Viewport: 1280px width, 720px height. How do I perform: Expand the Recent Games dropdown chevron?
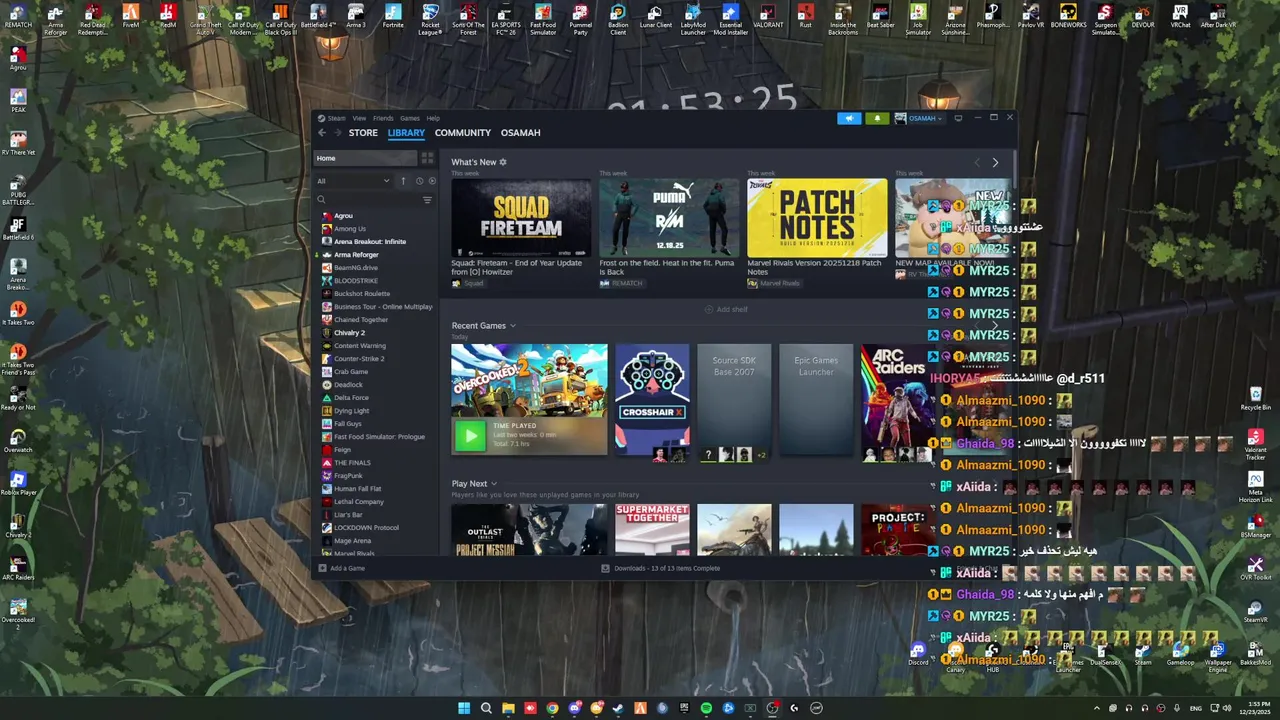(x=513, y=326)
